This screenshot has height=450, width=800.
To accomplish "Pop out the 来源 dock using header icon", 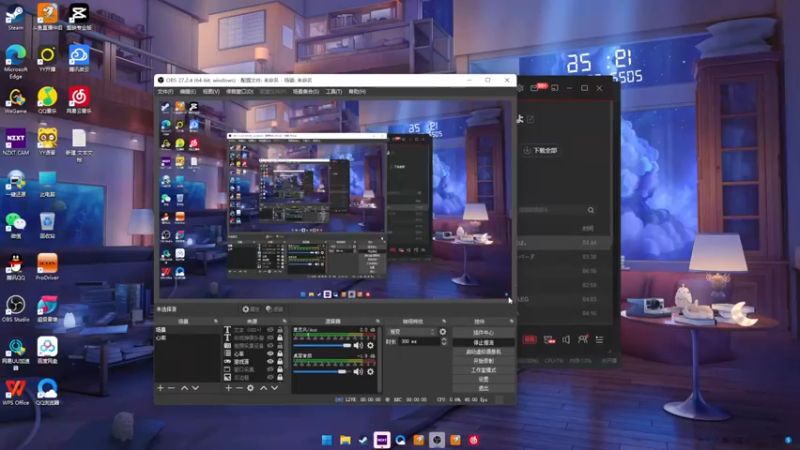I will [x=284, y=321].
